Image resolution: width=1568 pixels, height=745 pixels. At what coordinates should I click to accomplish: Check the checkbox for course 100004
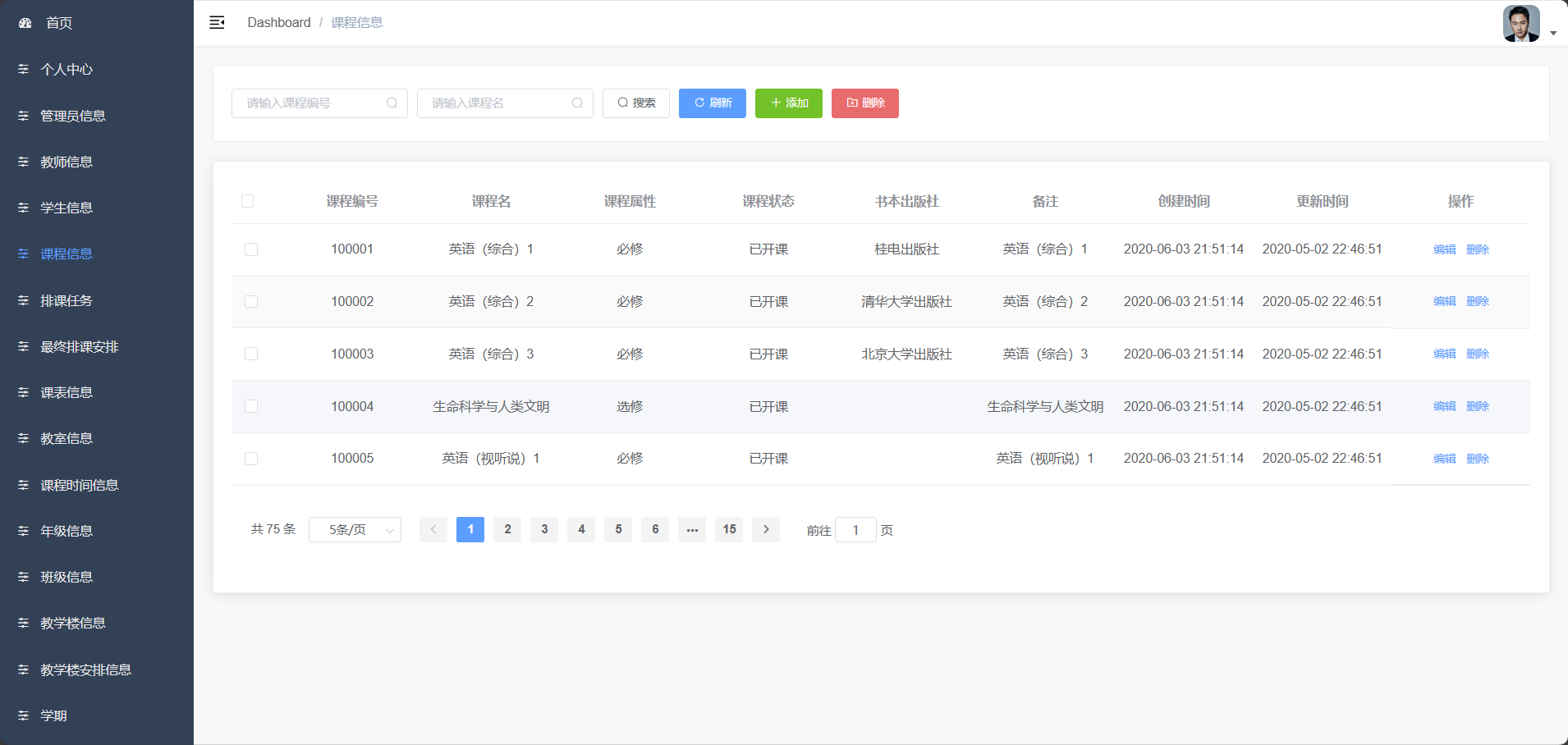click(251, 406)
